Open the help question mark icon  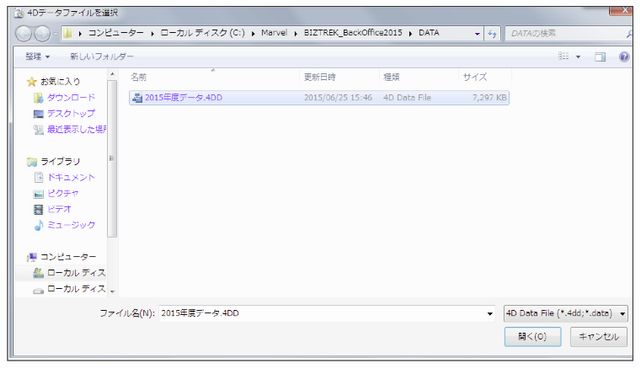[x=624, y=57]
